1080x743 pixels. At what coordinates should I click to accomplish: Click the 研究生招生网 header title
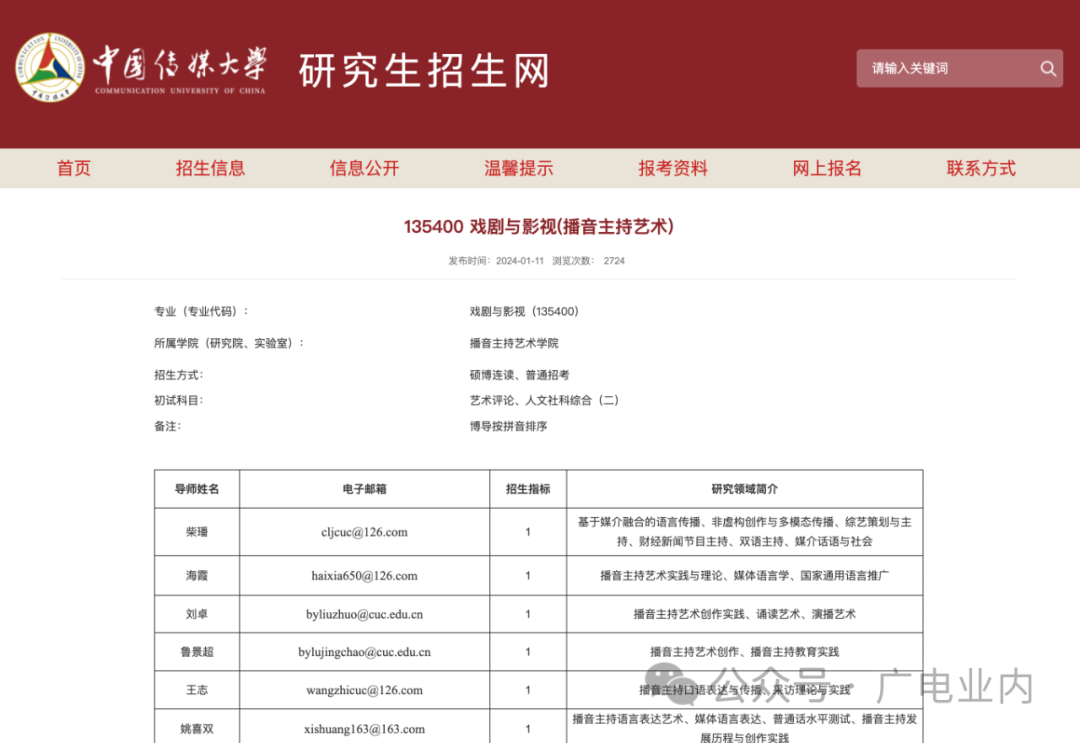420,70
